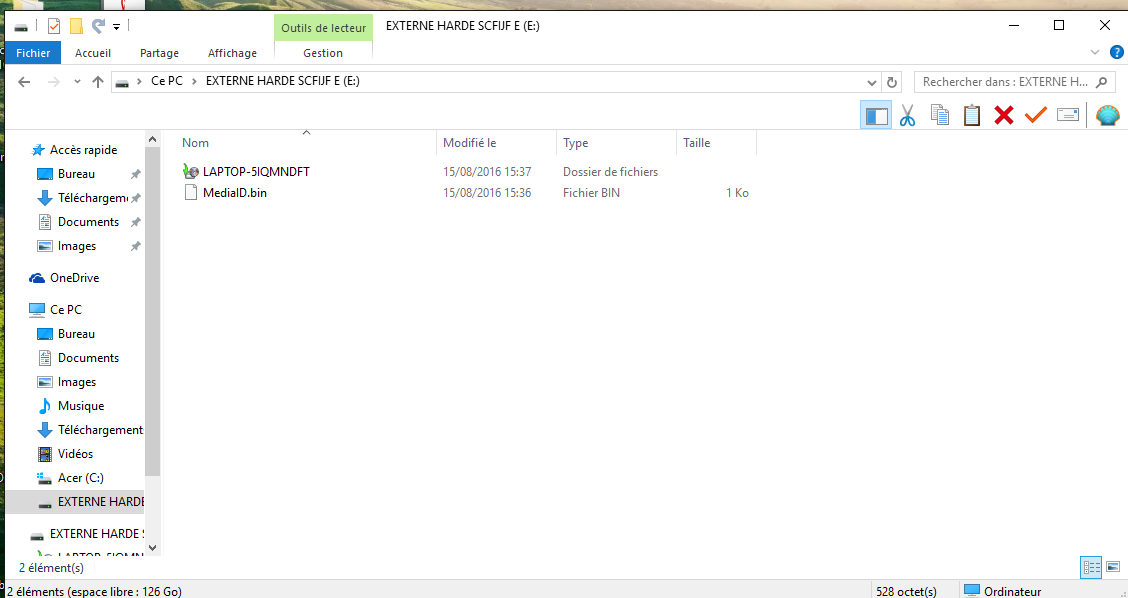This screenshot has width=1128, height=598.
Task: Expand the address bar history dropdown
Action: click(871, 82)
